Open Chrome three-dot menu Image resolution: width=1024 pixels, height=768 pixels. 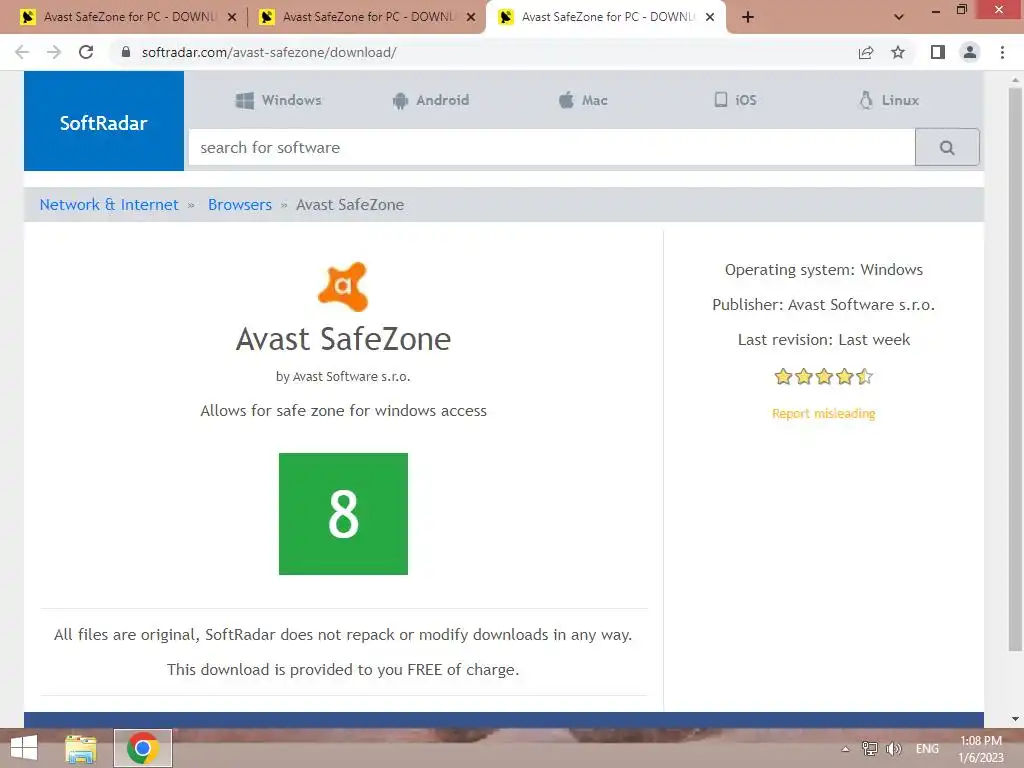(1002, 52)
